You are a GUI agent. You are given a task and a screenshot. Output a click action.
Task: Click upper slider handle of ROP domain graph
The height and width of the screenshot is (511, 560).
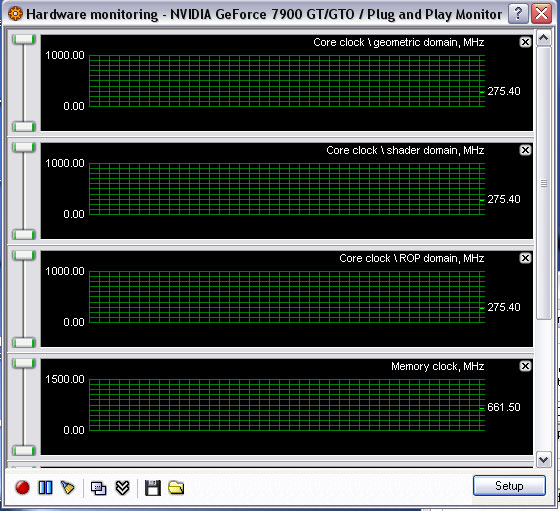(x=24, y=255)
